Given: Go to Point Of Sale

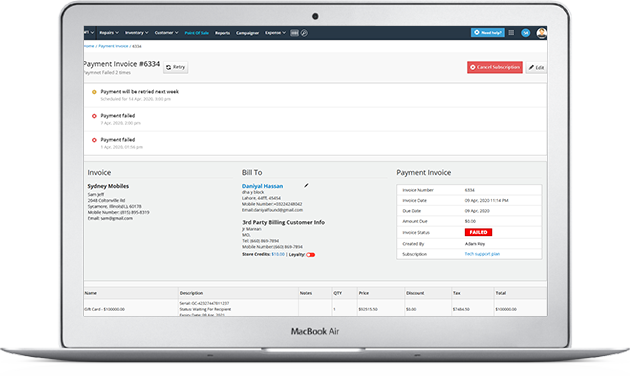Looking at the screenshot, I should coord(196,33).
